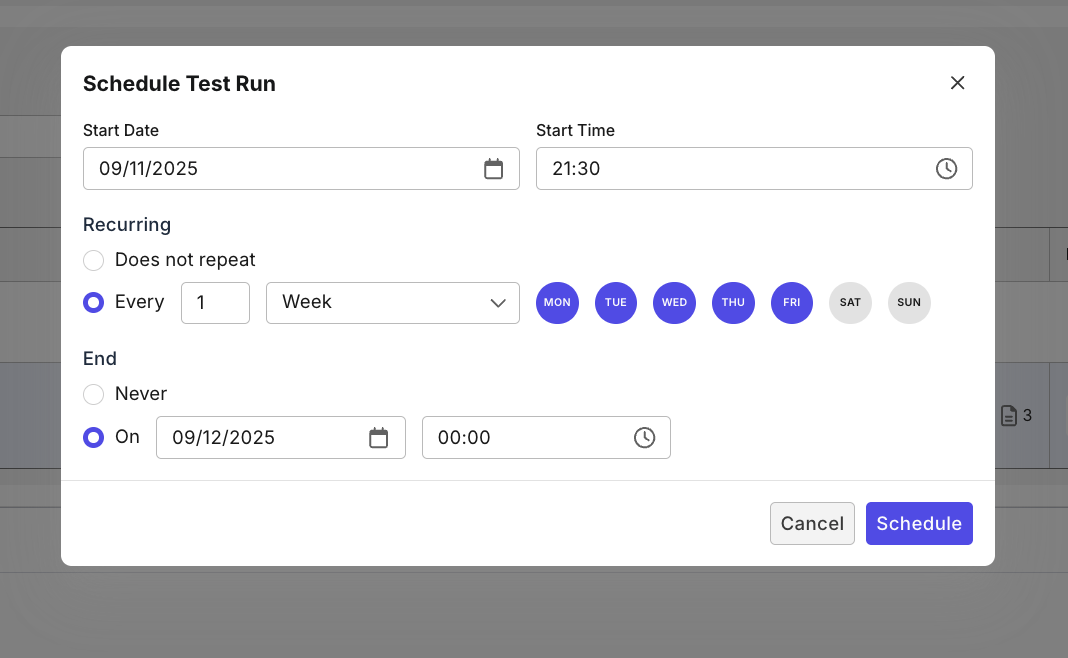
Task: Click the Start Time clock icon
Action: 946,169
